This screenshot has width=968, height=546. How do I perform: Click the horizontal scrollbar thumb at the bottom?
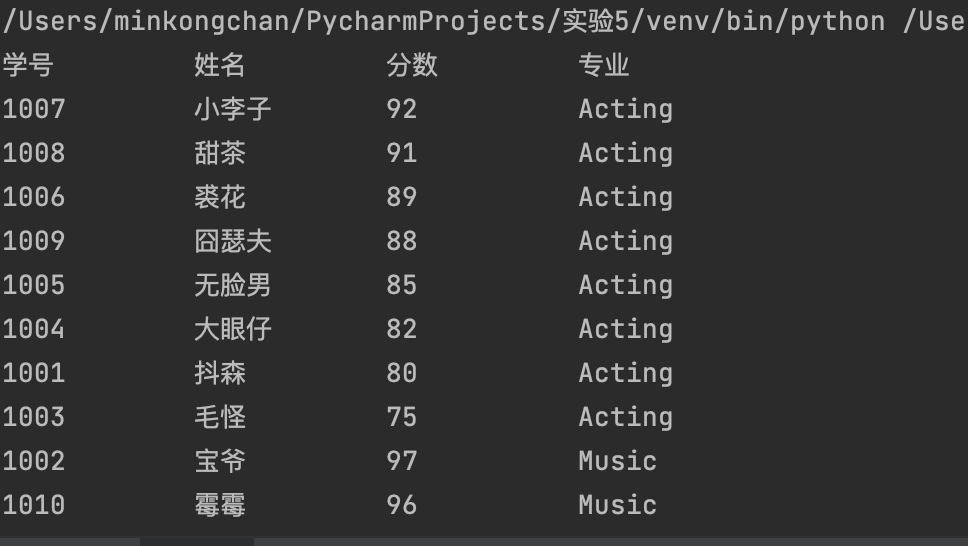tap(197, 542)
